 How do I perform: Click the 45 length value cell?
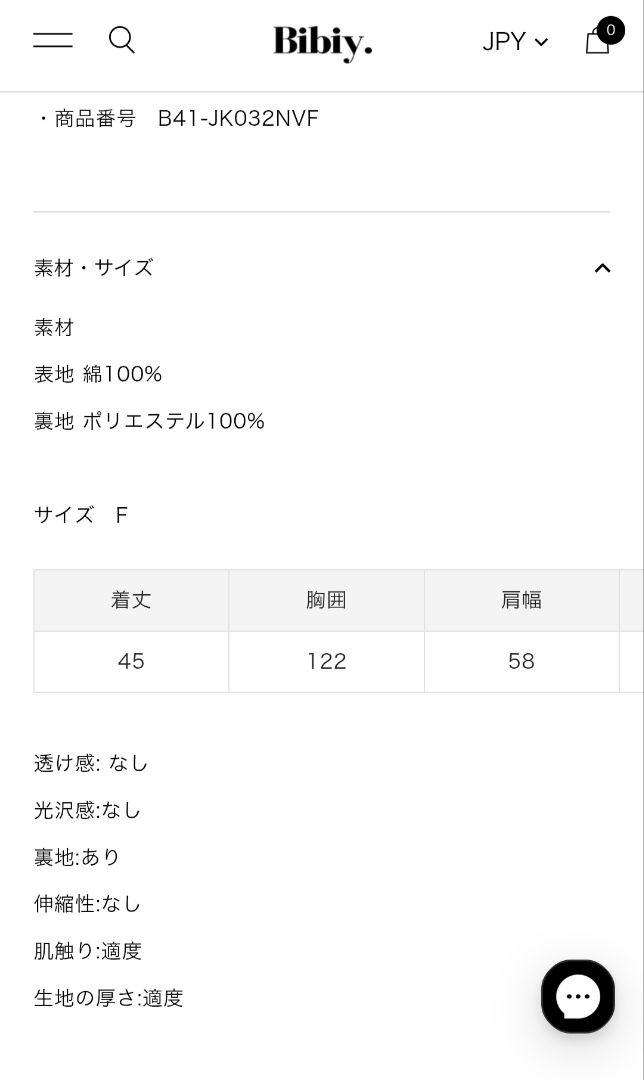click(x=131, y=662)
